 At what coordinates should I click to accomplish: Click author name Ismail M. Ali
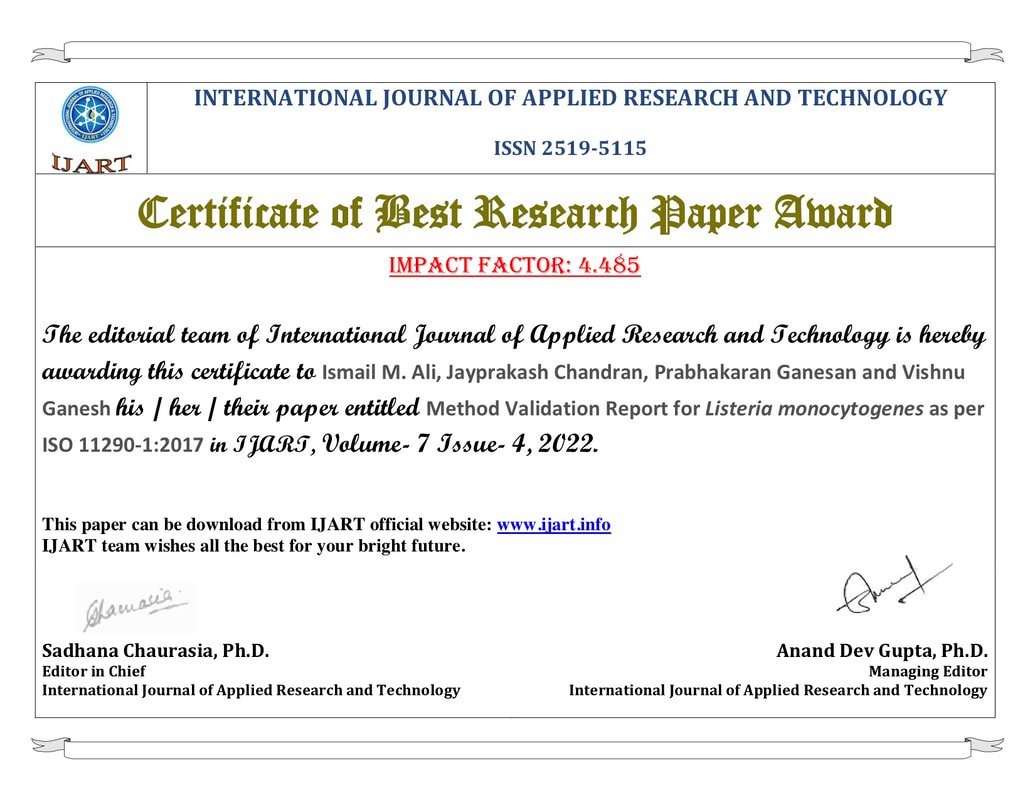pyautogui.click(x=379, y=372)
